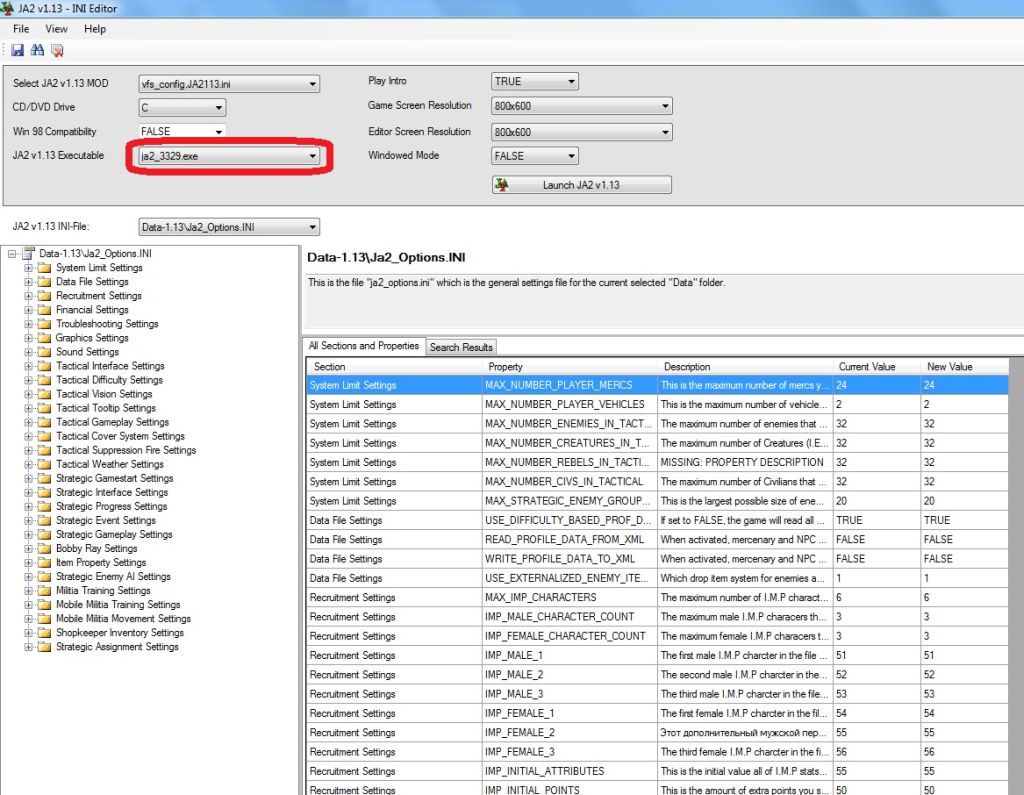Switch to the Search Results tab

click(461, 347)
